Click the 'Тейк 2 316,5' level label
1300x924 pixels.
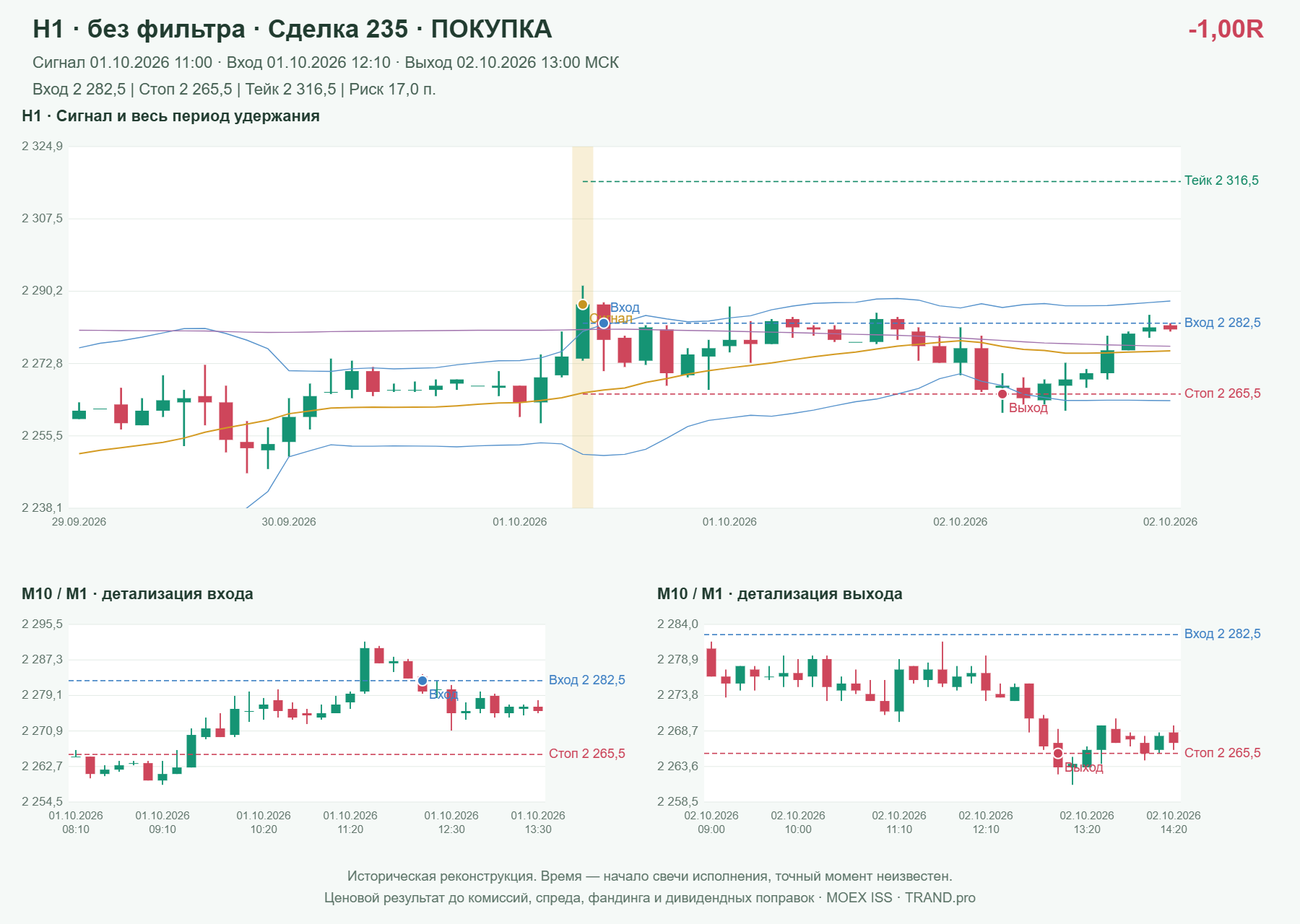click(1221, 180)
